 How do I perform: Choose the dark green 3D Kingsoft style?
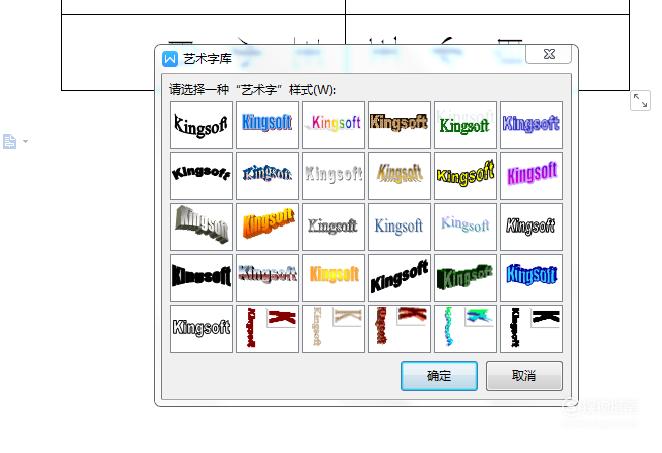pyautogui.click(x=465, y=278)
